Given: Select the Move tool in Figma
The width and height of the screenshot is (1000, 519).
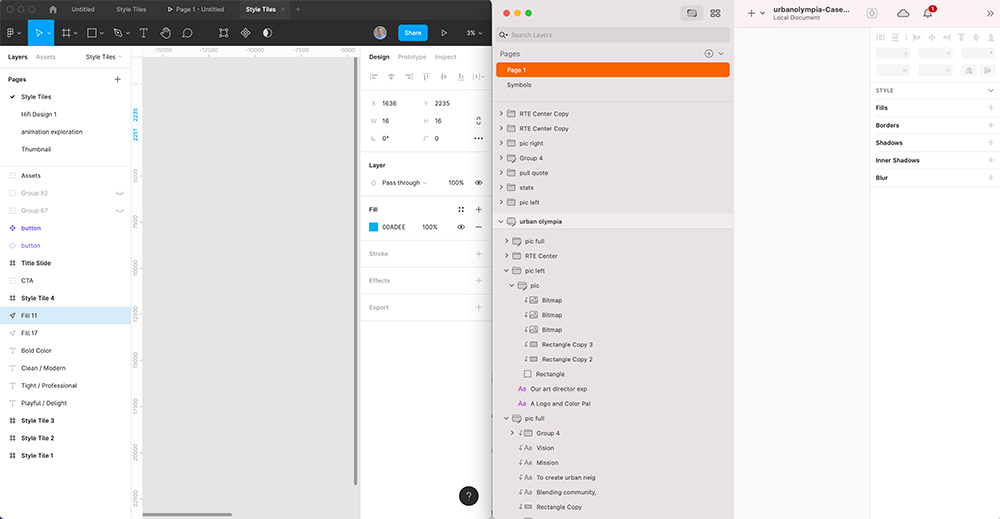Looking at the screenshot, I should tap(41, 33).
